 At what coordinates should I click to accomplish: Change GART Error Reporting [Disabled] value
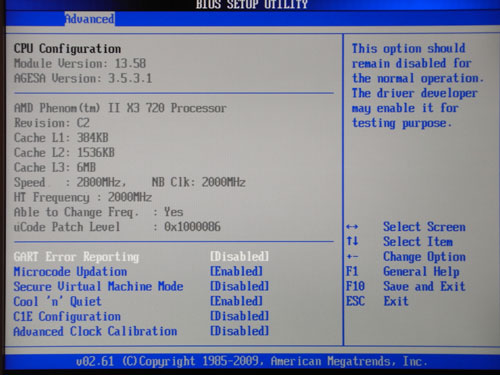pyautogui.click(x=239, y=256)
